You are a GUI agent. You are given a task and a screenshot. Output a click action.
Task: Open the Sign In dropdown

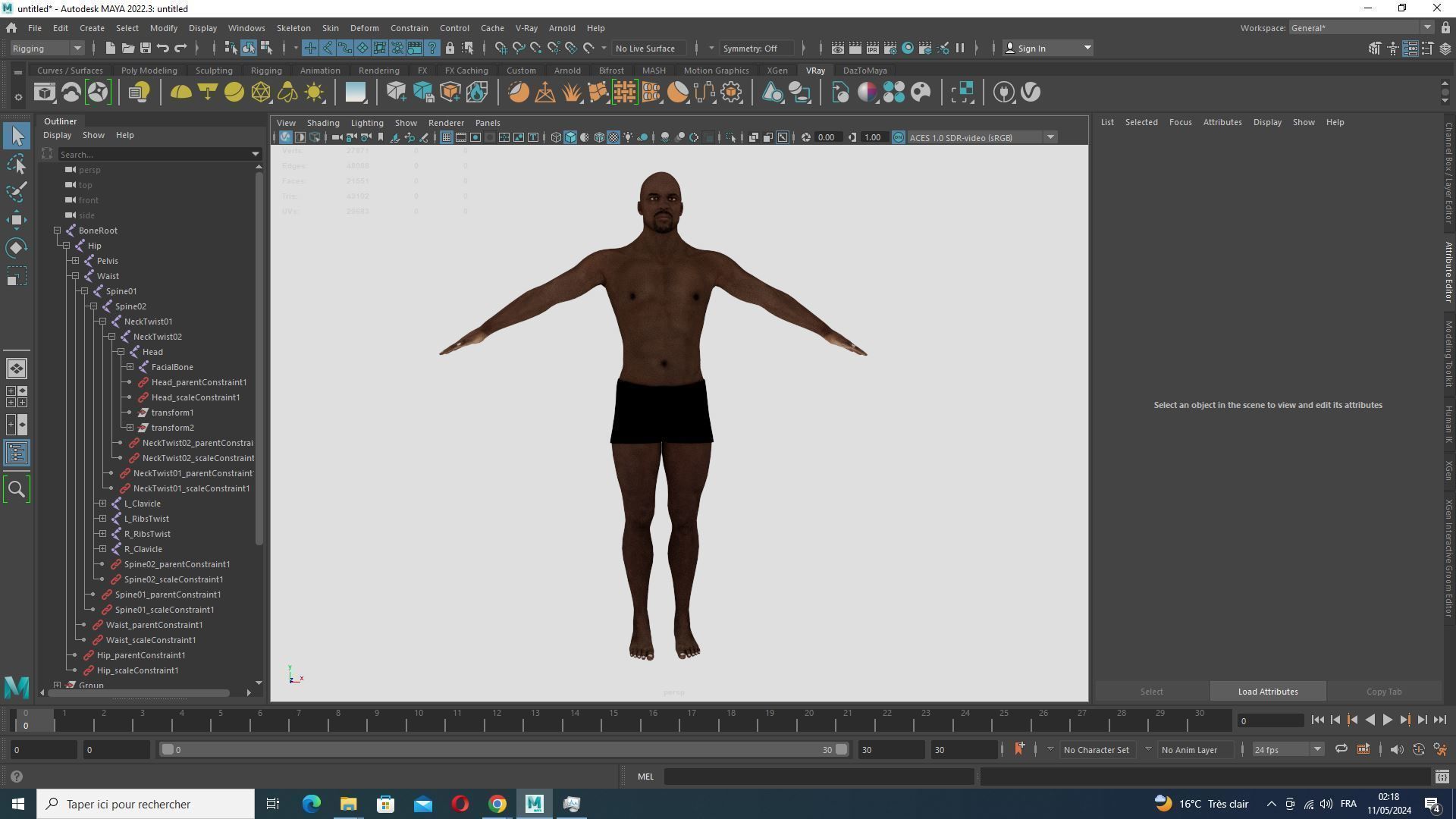click(1047, 48)
